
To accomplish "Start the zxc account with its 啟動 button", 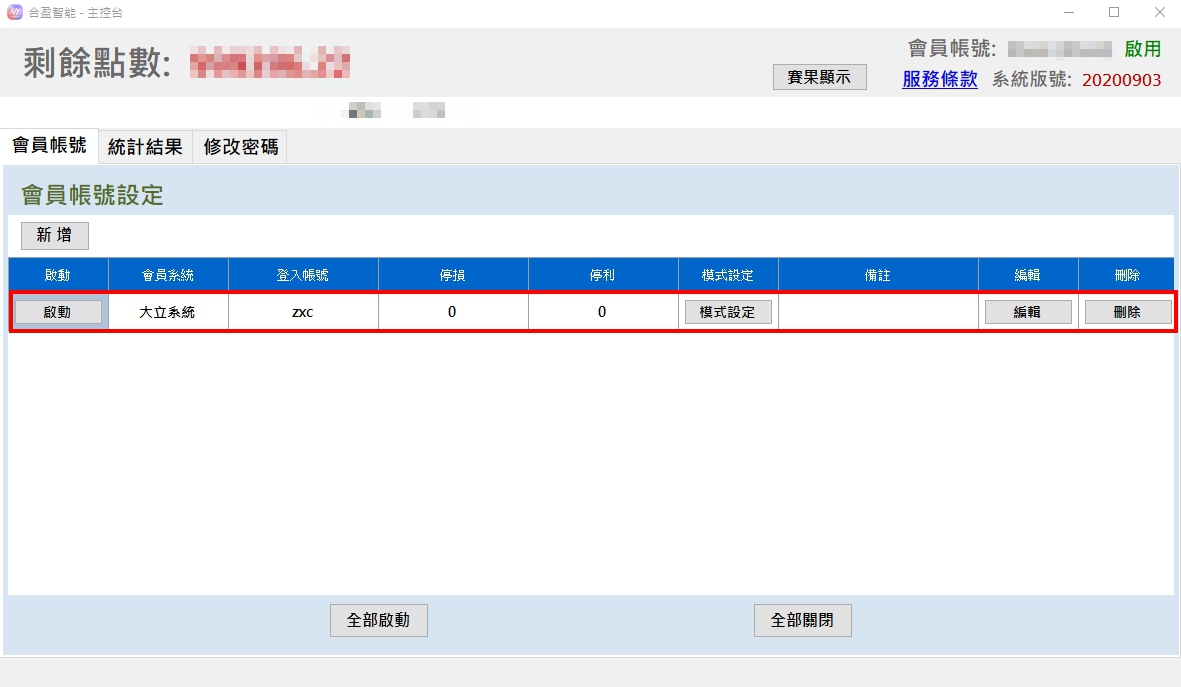I will 58,312.
